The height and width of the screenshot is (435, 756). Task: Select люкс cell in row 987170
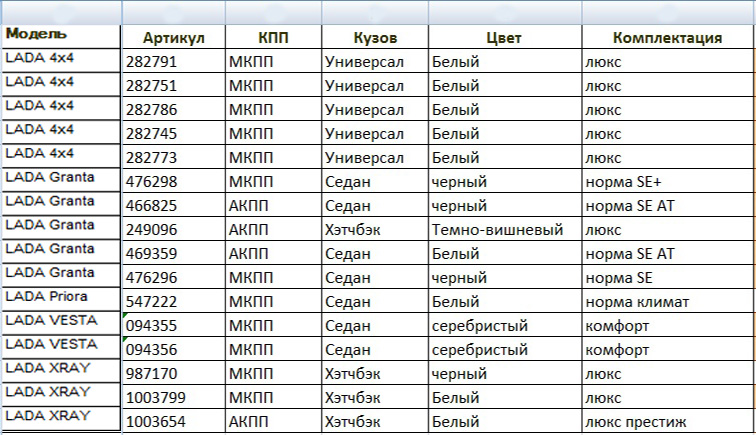click(x=667, y=373)
